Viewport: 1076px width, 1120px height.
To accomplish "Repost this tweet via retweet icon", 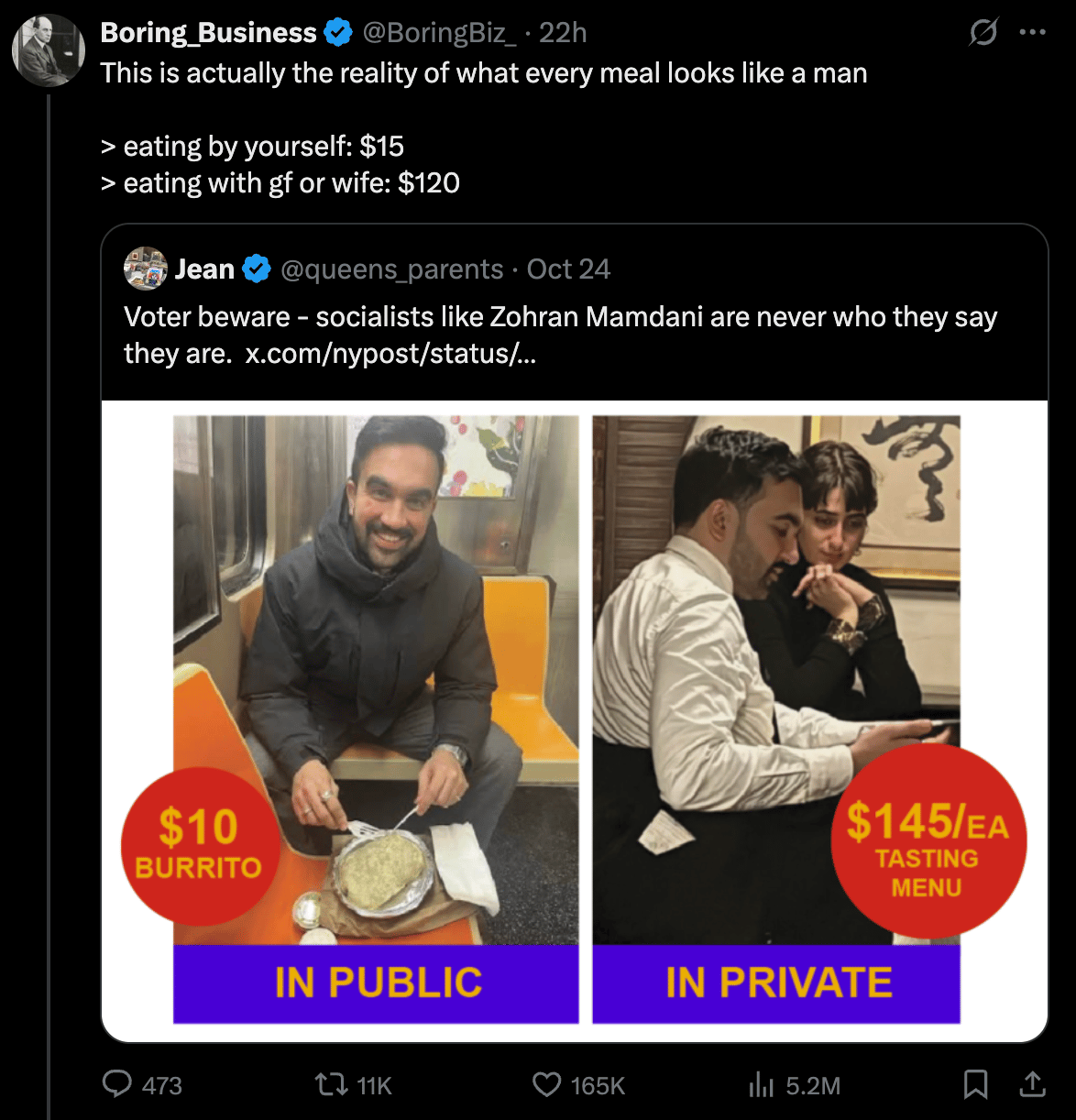I will 329,1085.
